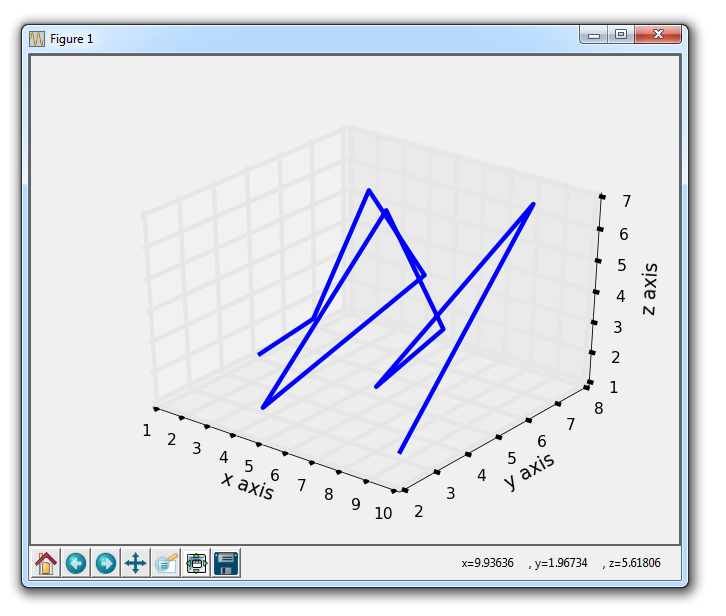This screenshot has width=726, height=616.
Task: Minimize the Figure 1 window
Action: coord(594,35)
